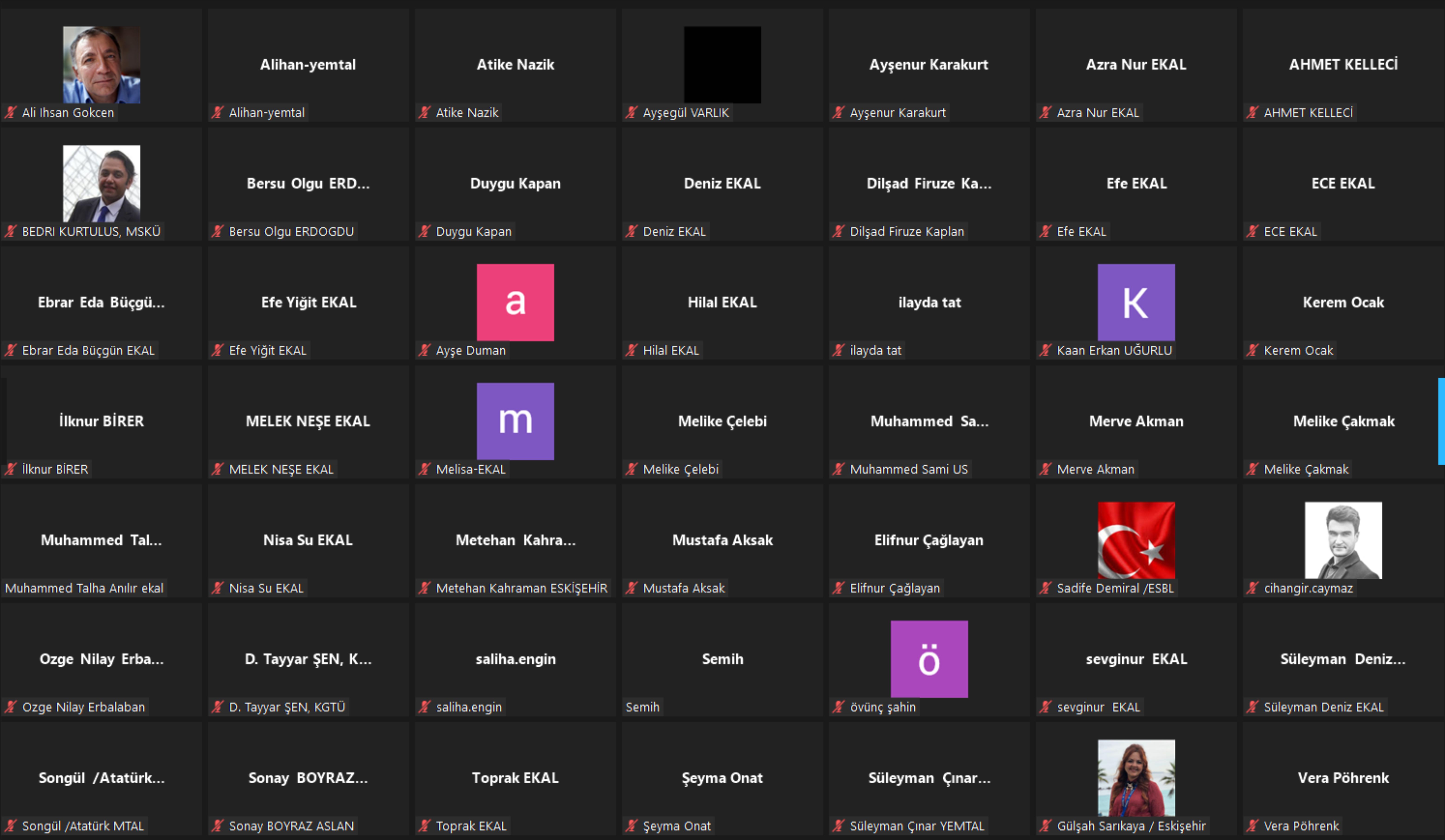
Task: Click Turkish flag avatar of Sadife Demiral
Action: pyautogui.click(x=1136, y=540)
